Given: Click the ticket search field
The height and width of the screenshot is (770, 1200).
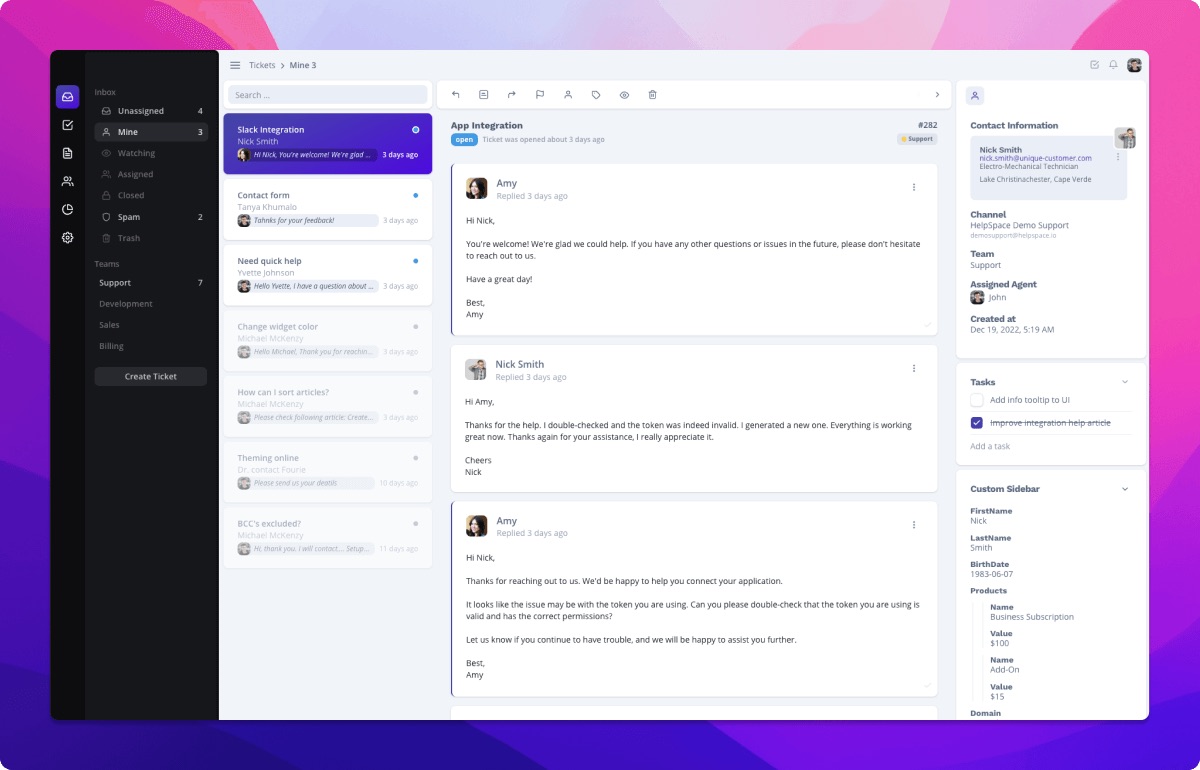Looking at the screenshot, I should coord(327,93).
